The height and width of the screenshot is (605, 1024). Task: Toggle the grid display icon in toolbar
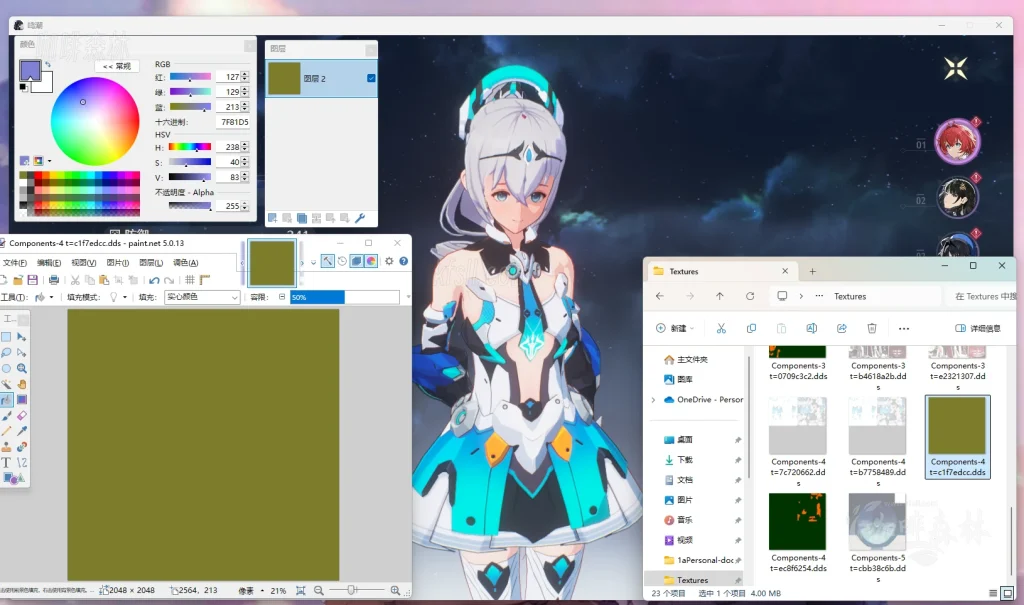tap(188, 280)
